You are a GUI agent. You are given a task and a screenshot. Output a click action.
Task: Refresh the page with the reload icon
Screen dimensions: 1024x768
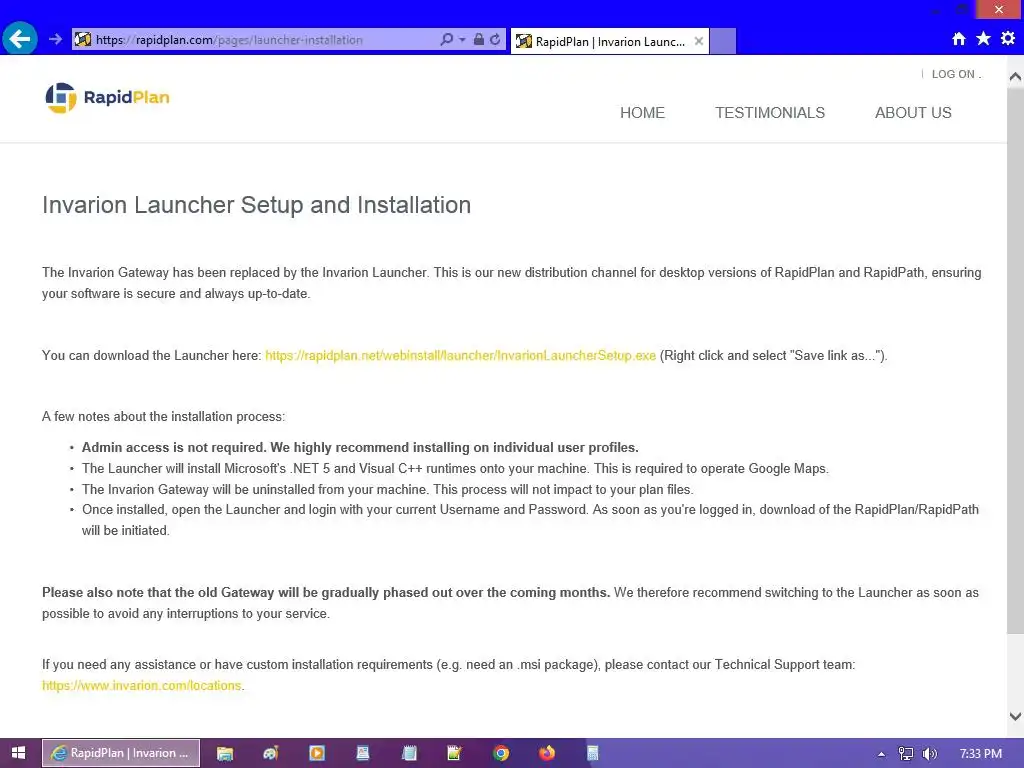(x=496, y=40)
